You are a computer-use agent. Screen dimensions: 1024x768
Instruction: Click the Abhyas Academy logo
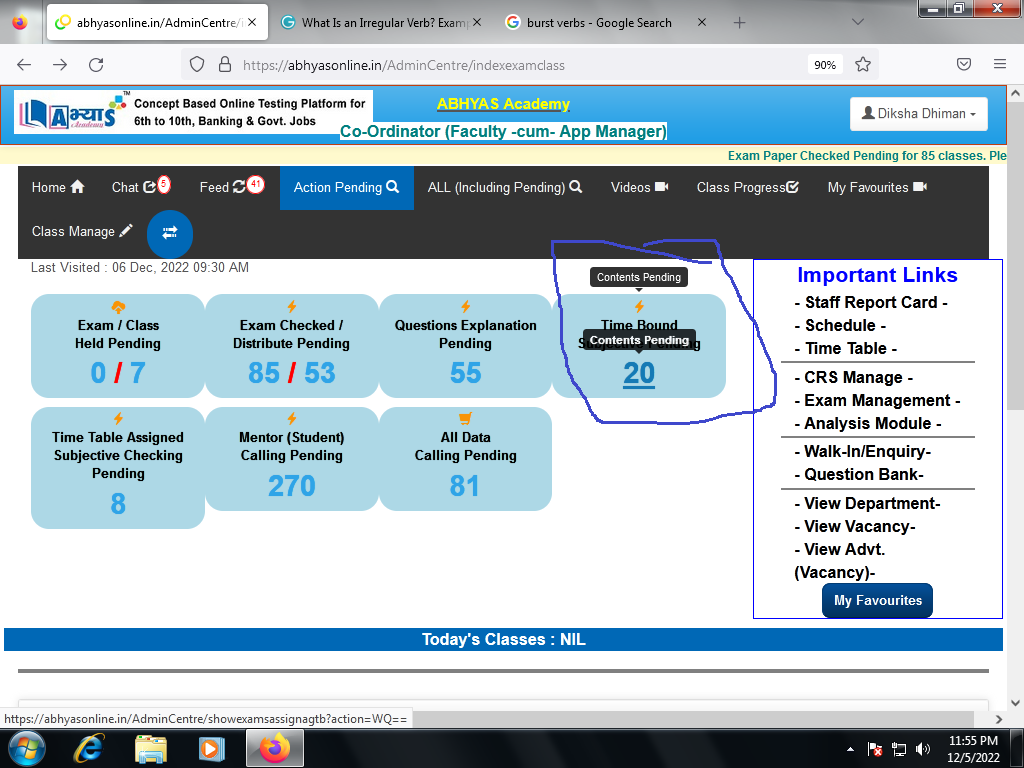[x=70, y=114]
